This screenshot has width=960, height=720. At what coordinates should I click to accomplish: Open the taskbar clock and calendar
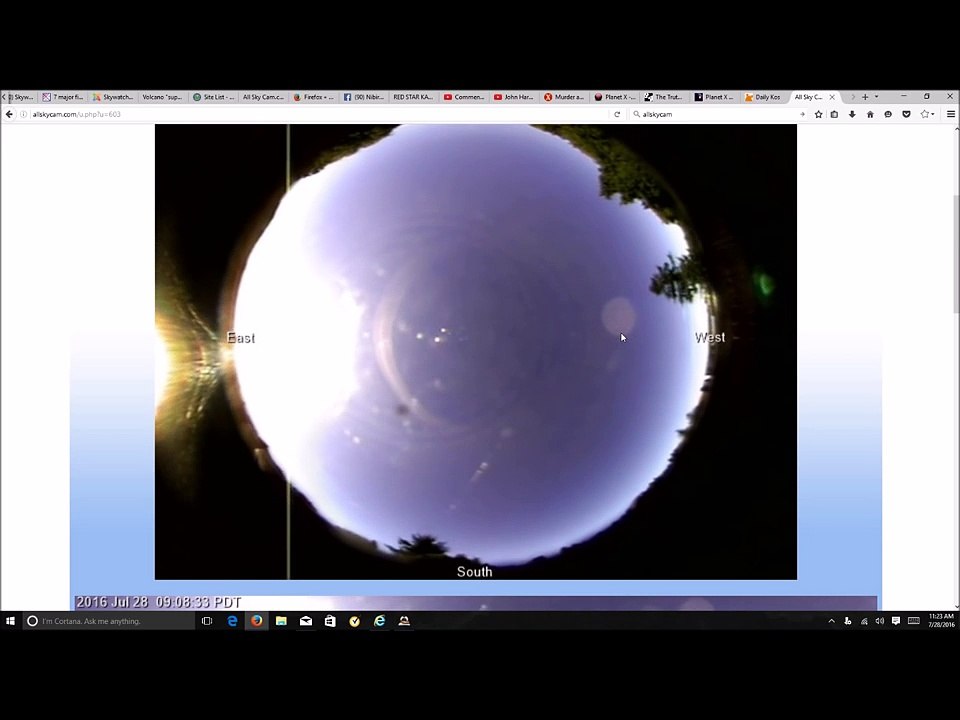(x=940, y=620)
